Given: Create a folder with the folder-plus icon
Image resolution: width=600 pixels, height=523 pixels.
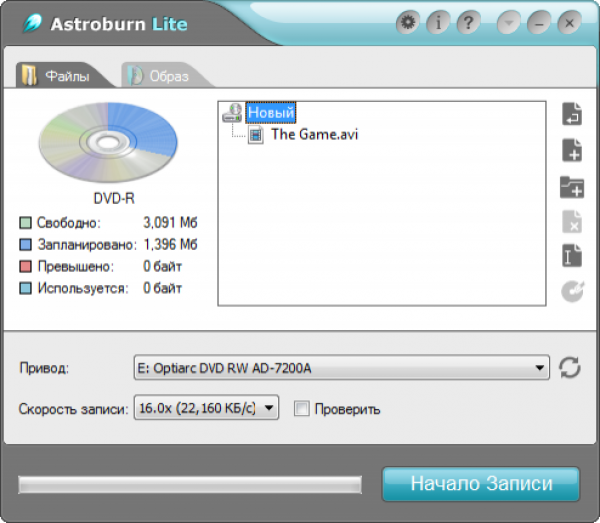Looking at the screenshot, I should coord(572,187).
